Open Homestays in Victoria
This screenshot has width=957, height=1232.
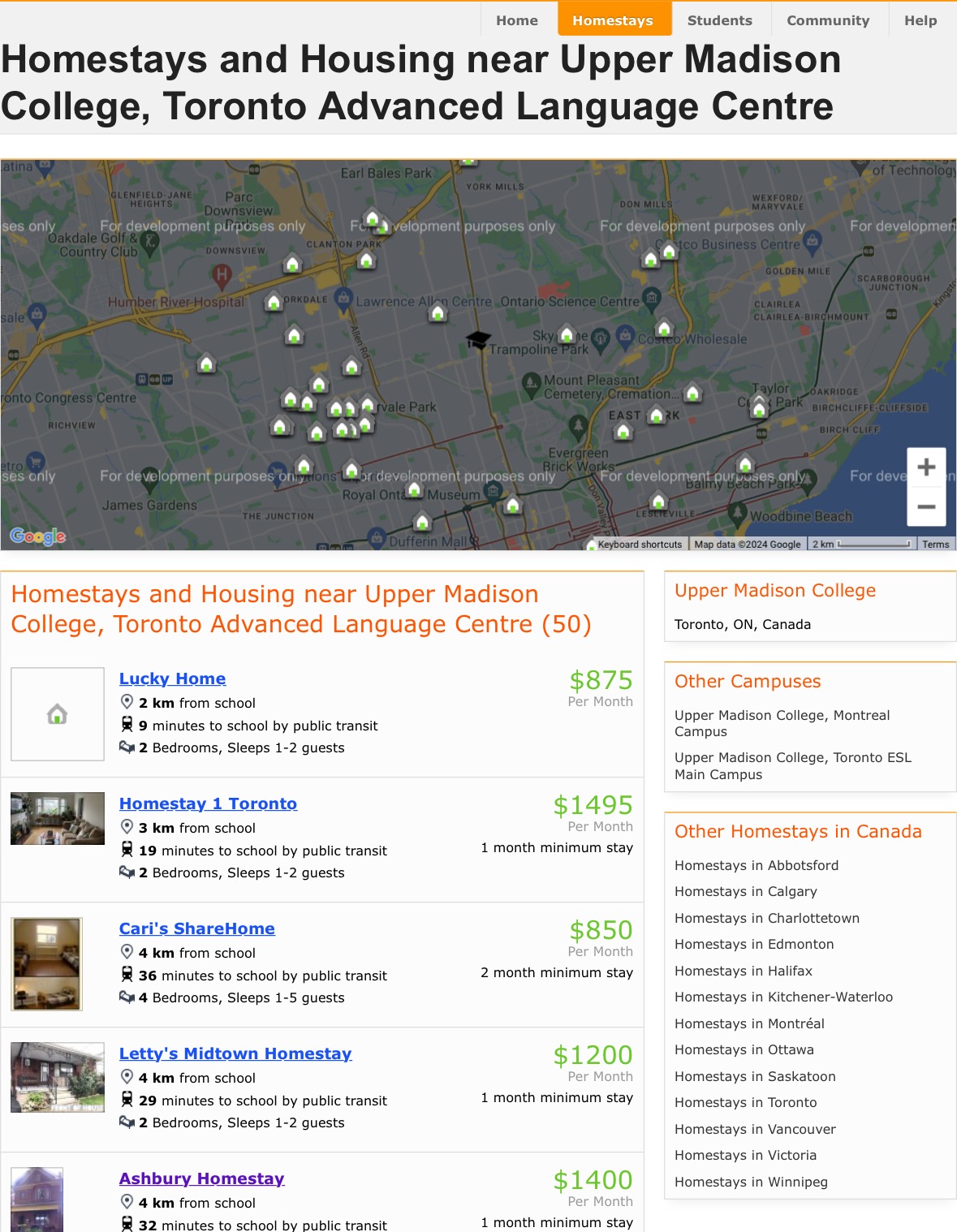746,1155
